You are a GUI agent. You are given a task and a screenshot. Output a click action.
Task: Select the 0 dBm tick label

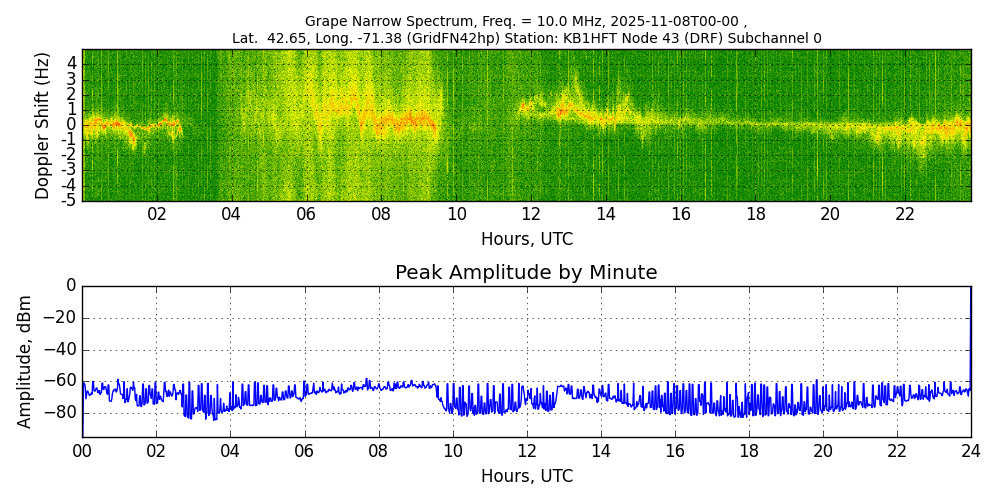[x=70, y=286]
